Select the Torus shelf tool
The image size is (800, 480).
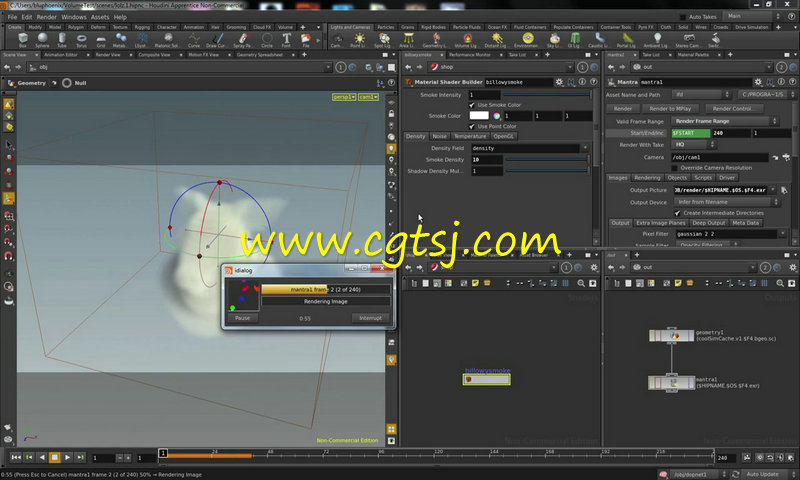tap(81, 40)
